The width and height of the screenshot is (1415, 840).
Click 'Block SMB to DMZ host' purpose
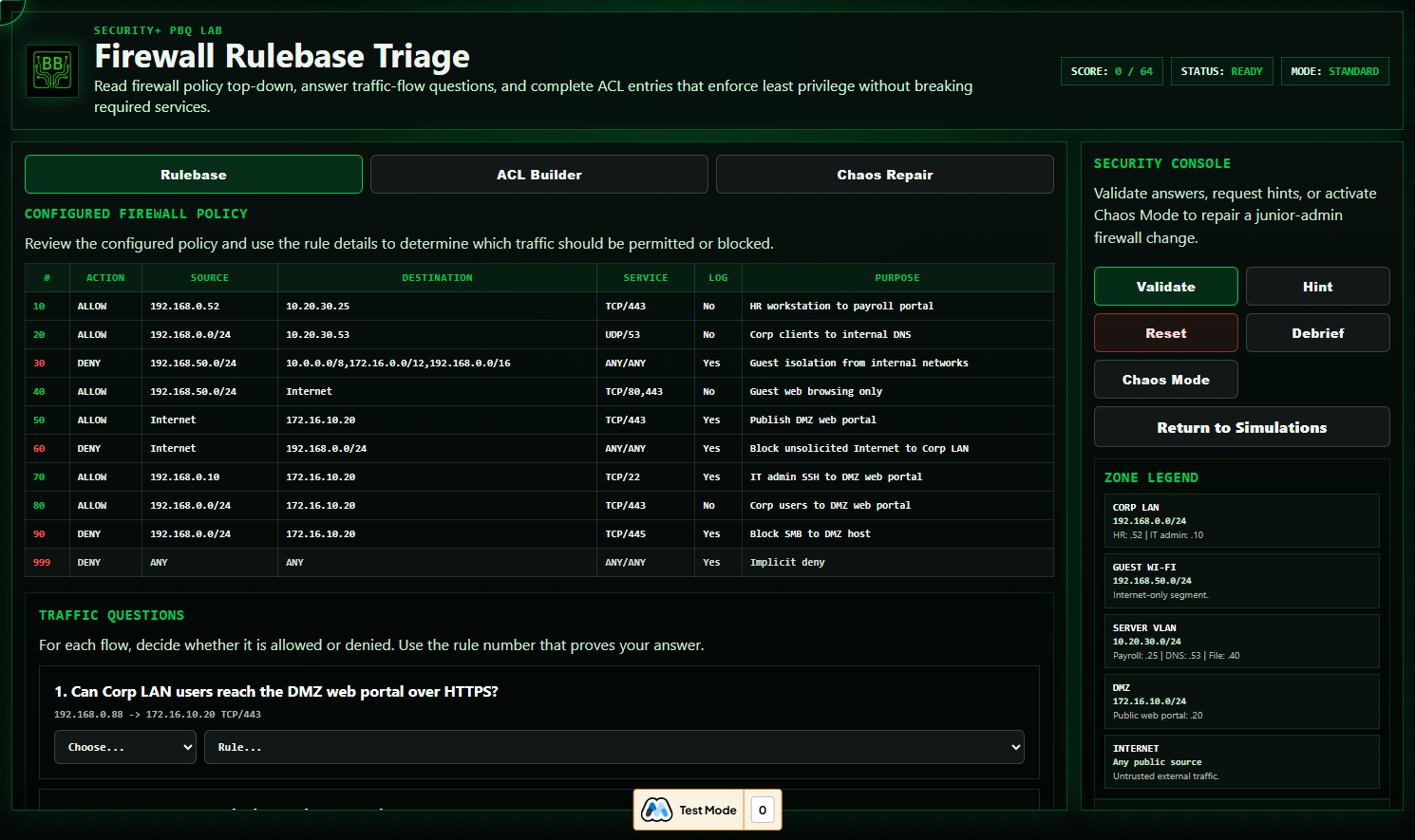pyautogui.click(x=810, y=534)
